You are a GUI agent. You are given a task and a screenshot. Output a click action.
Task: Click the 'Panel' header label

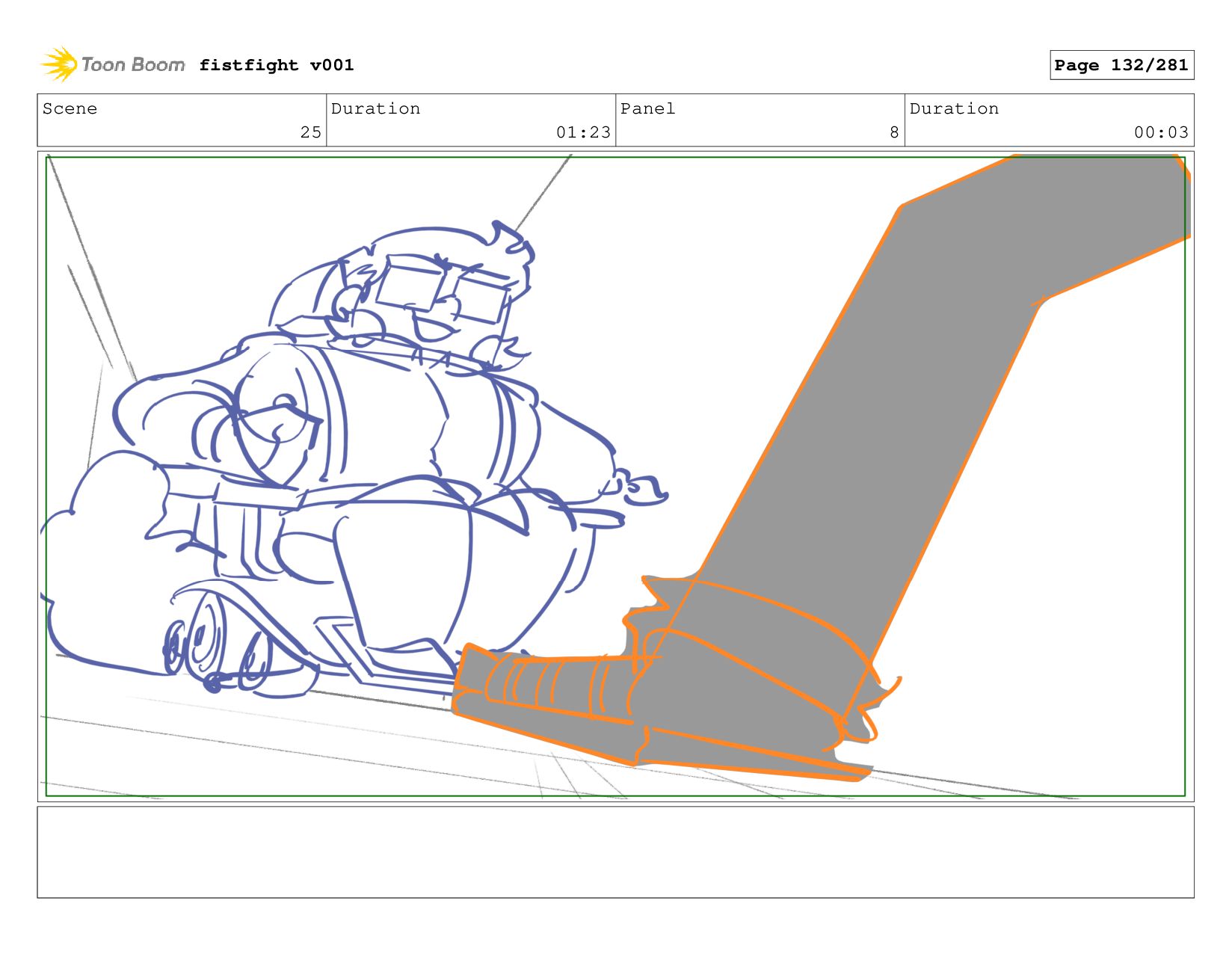coord(647,108)
